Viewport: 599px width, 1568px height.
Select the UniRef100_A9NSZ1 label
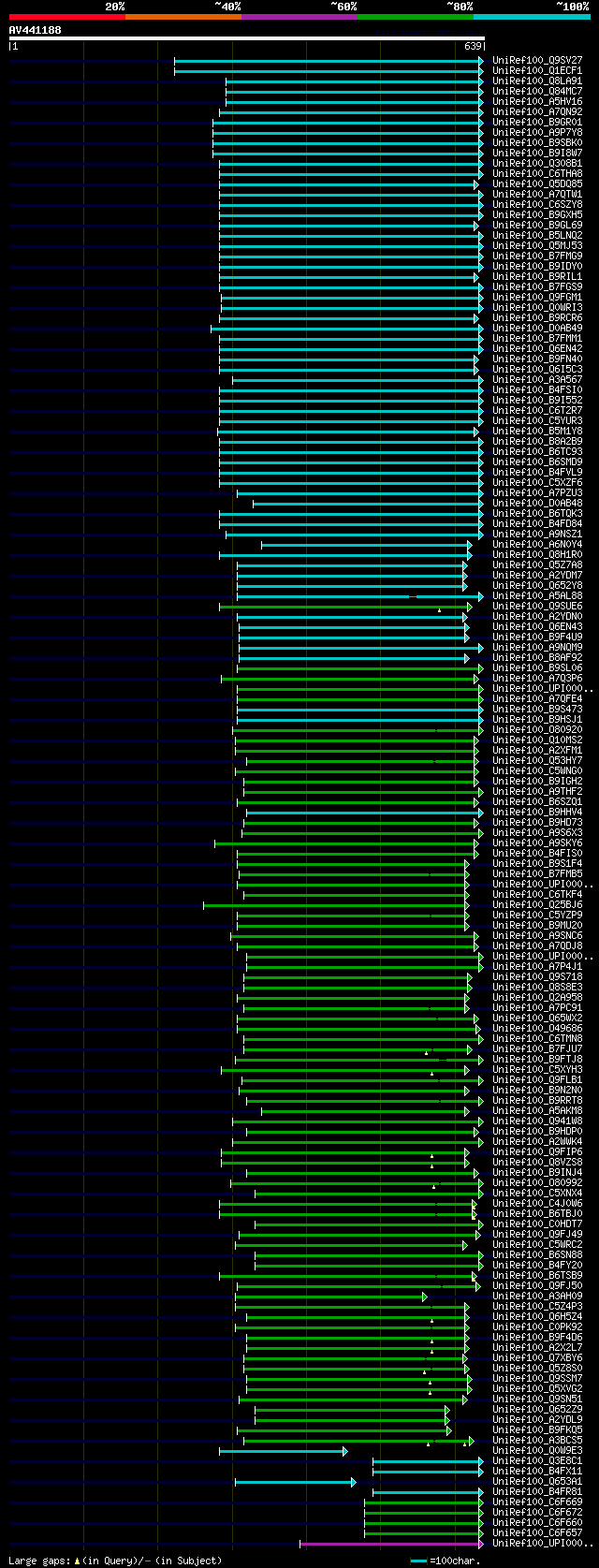pyautogui.click(x=537, y=534)
